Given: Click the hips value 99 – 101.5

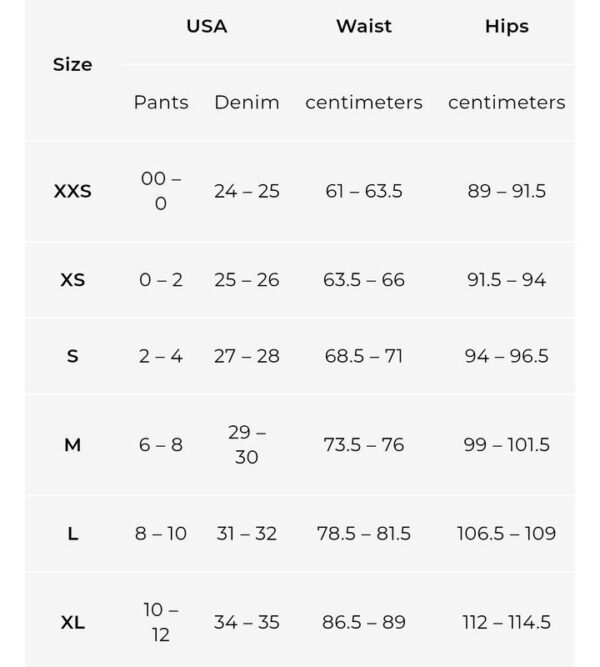Looking at the screenshot, I should (x=506, y=445).
